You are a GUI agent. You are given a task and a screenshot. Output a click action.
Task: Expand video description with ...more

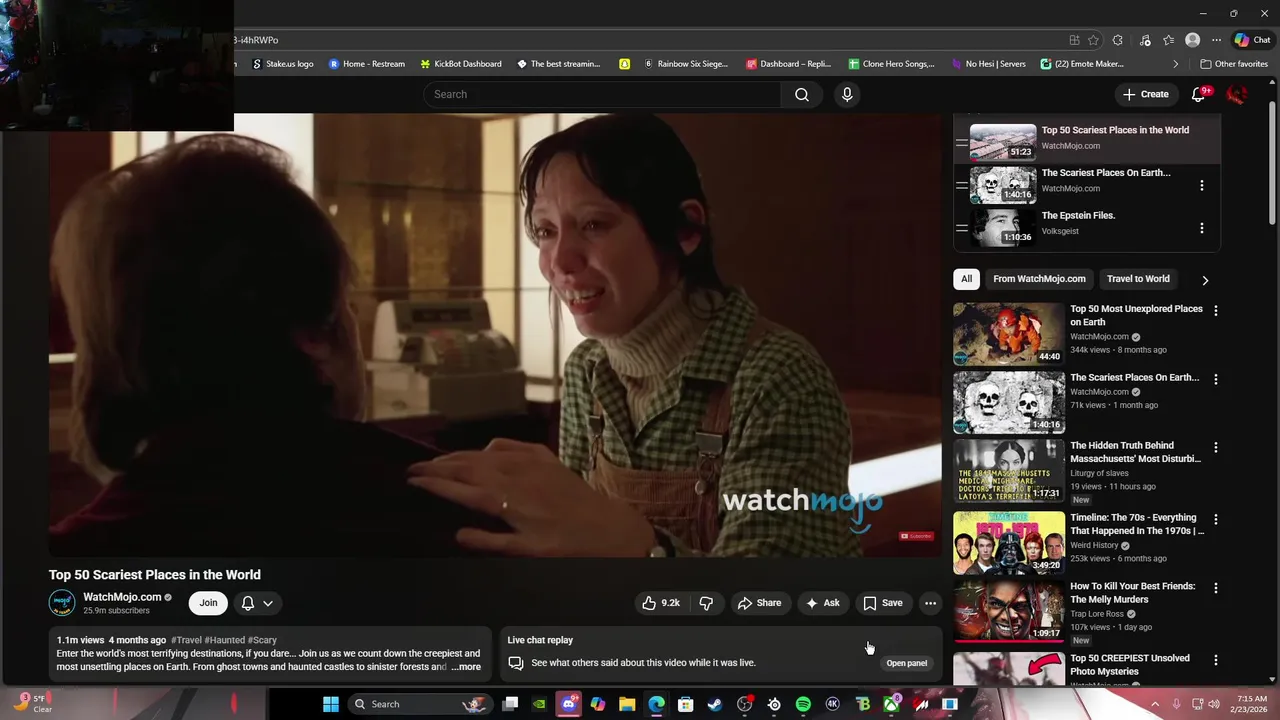coord(466,667)
